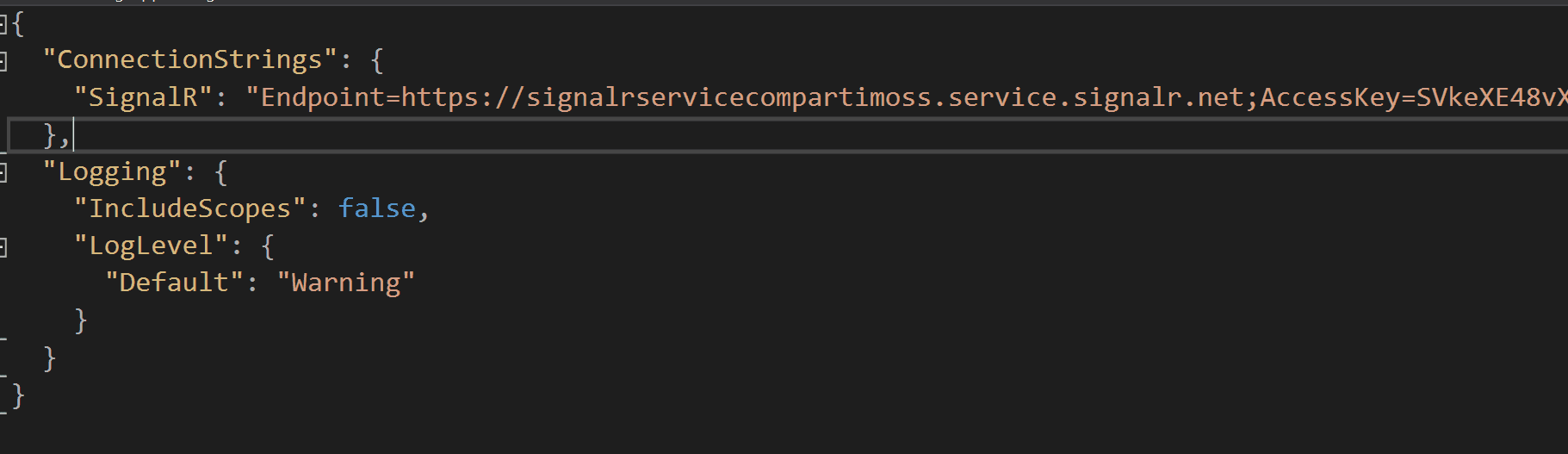
Task: Place cursor on the "SignalR" key
Action: pyautogui.click(x=143, y=97)
